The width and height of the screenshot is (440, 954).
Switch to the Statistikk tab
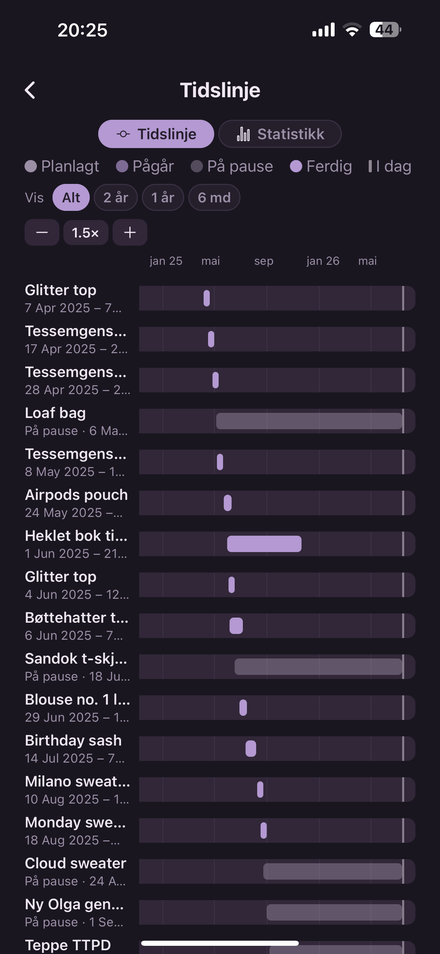280,134
